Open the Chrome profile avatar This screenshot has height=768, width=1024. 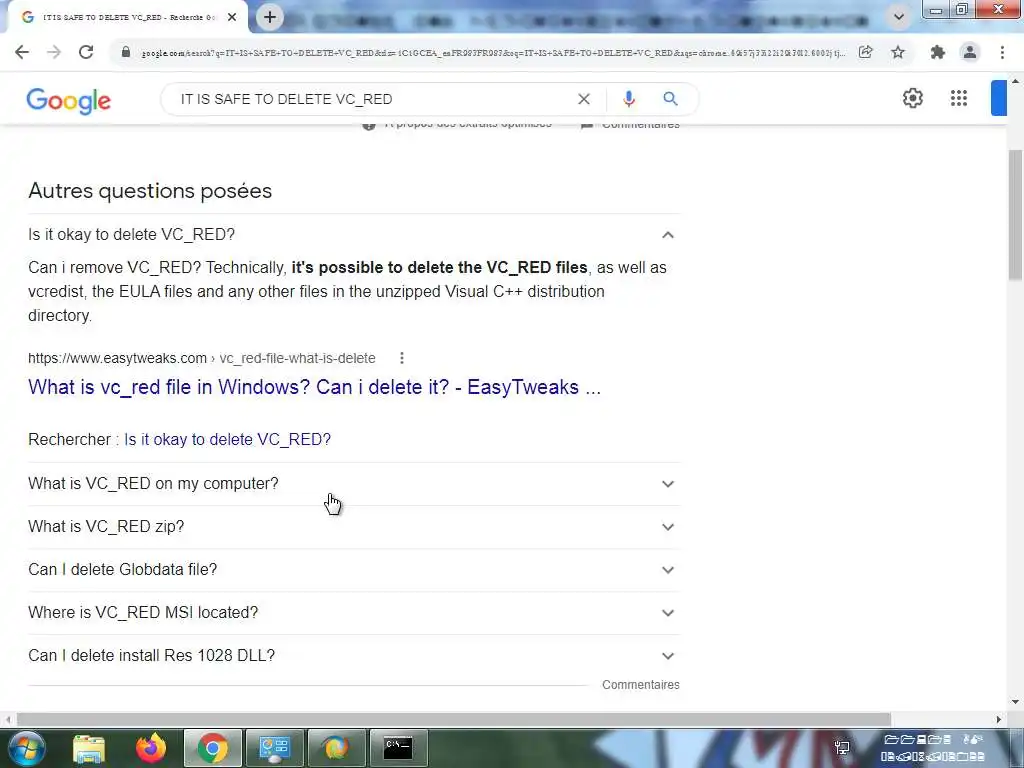coord(970,52)
